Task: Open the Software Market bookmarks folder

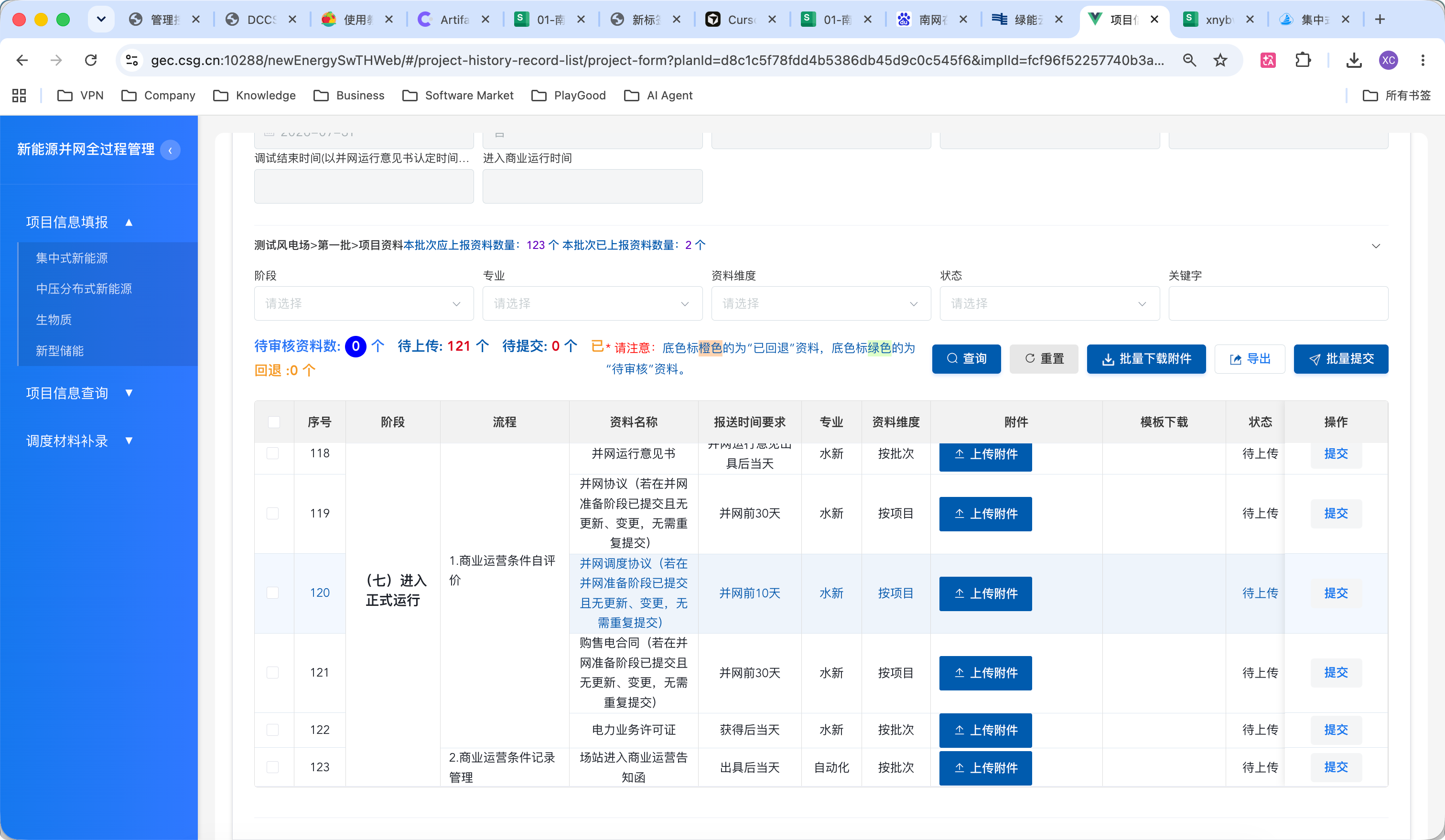Action: pyautogui.click(x=458, y=95)
